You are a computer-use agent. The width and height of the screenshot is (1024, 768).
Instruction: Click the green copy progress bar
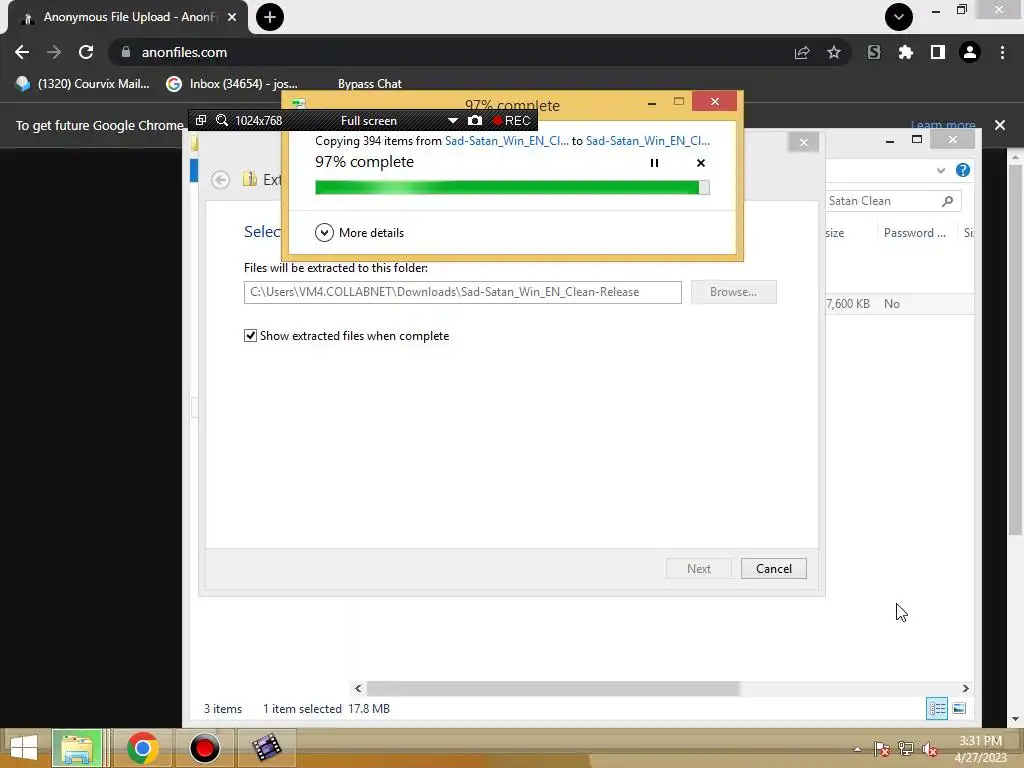[x=512, y=188]
